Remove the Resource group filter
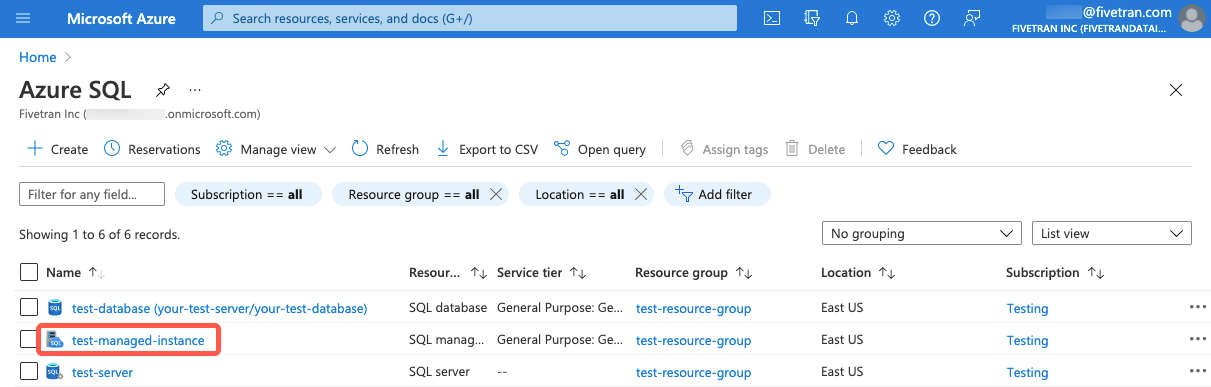This screenshot has width=1211, height=387. tap(495, 194)
